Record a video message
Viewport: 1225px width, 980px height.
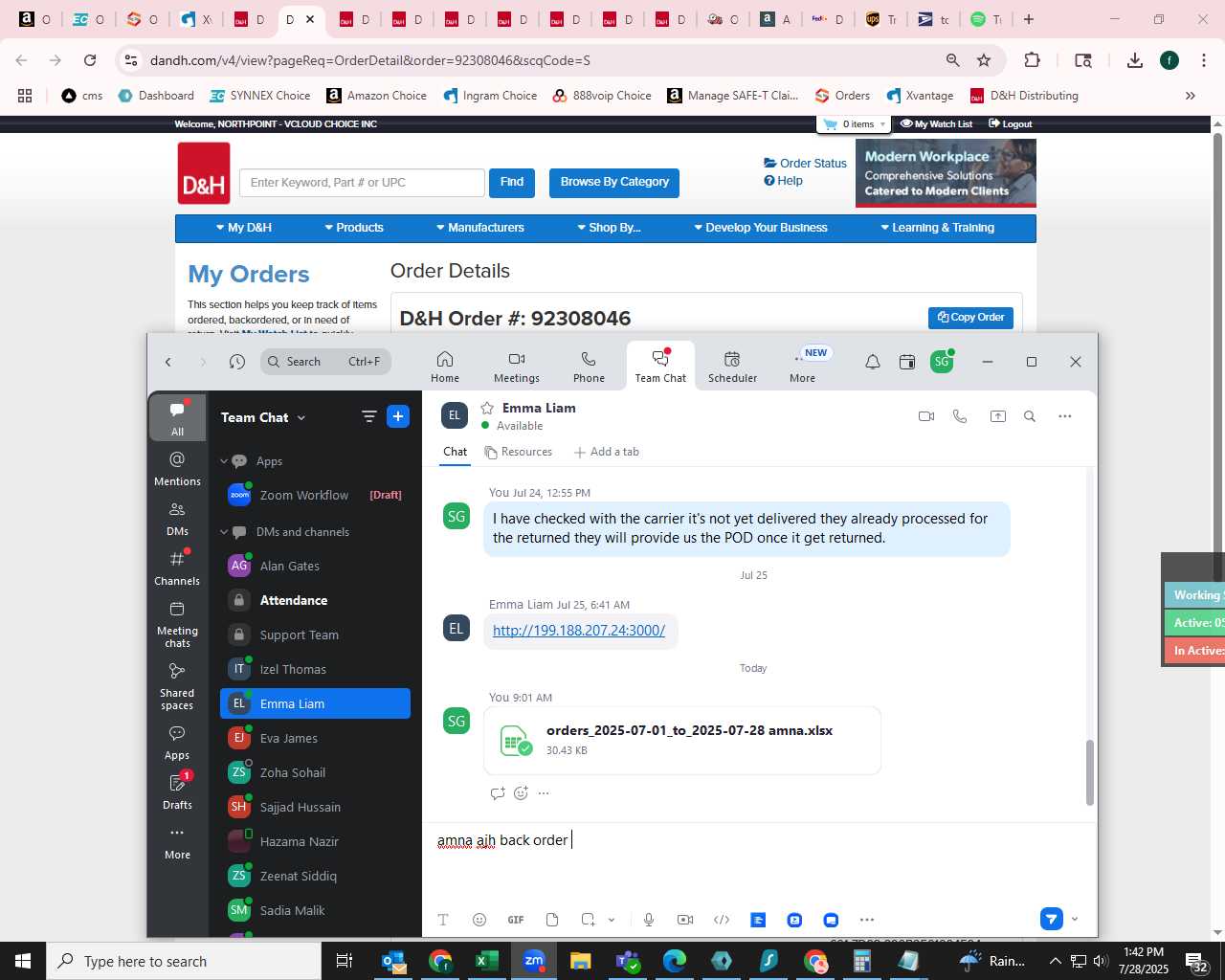coord(685,920)
